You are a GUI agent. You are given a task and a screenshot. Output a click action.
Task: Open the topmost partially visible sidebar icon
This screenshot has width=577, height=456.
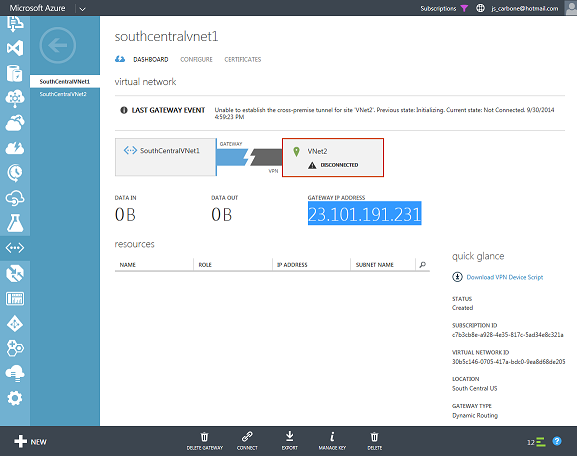coord(15,24)
